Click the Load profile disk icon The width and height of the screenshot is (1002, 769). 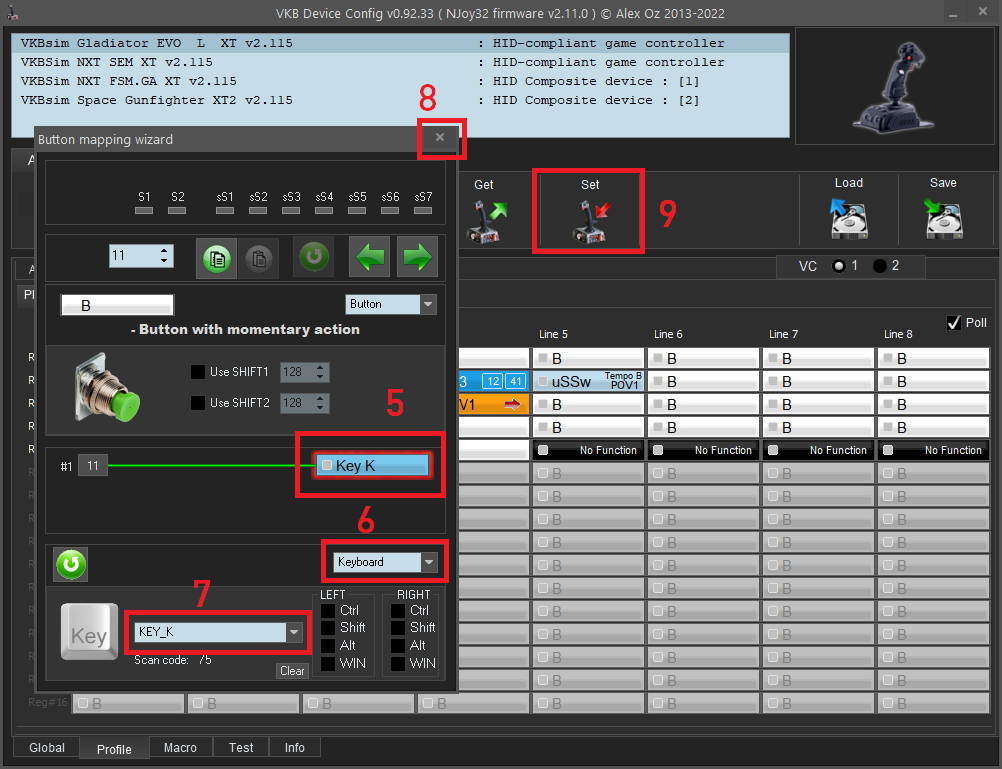[x=849, y=218]
